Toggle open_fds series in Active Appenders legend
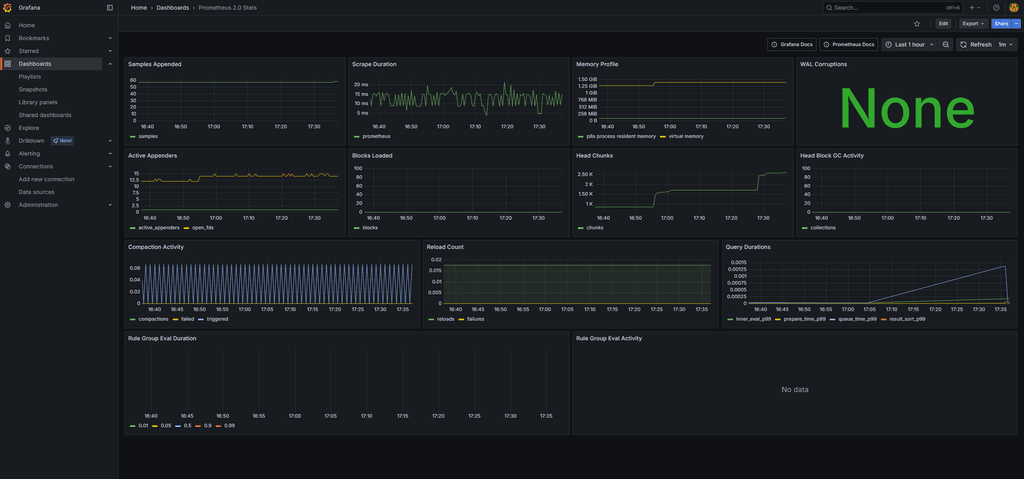Image resolution: width=1024 pixels, height=479 pixels. pyautogui.click(x=203, y=227)
